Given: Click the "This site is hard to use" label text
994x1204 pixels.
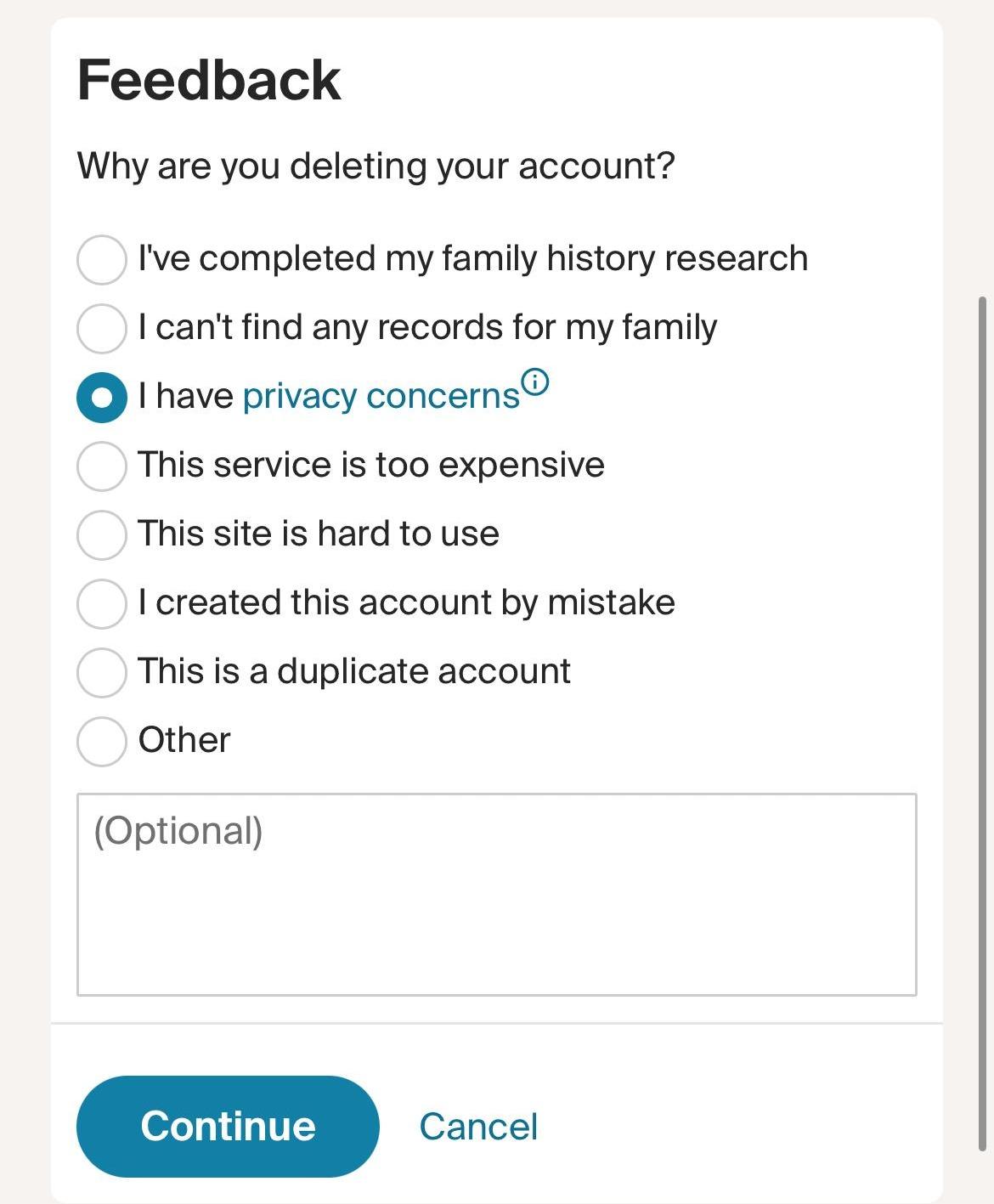Looking at the screenshot, I should tap(319, 534).
